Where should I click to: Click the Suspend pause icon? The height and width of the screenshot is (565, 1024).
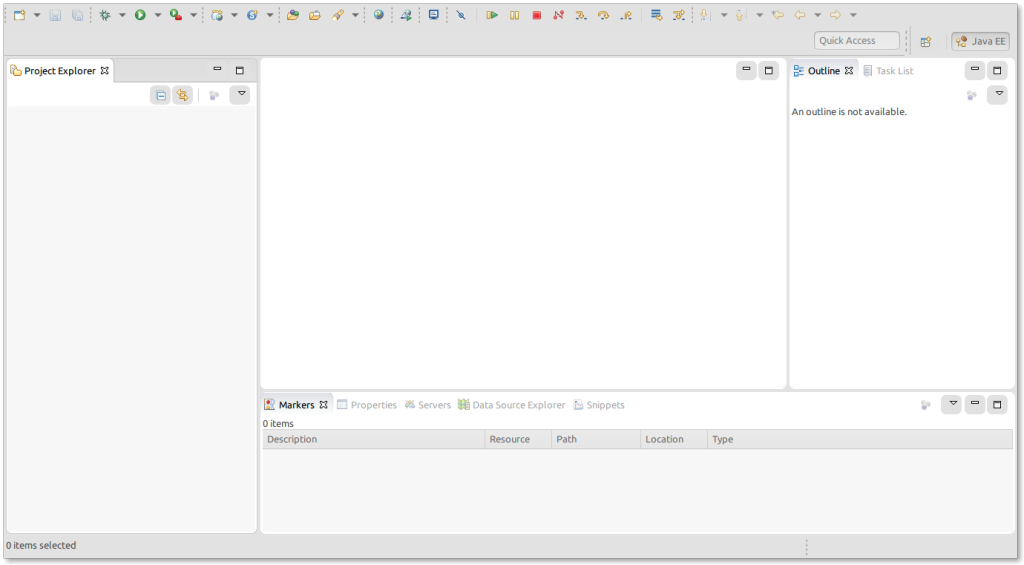point(515,15)
